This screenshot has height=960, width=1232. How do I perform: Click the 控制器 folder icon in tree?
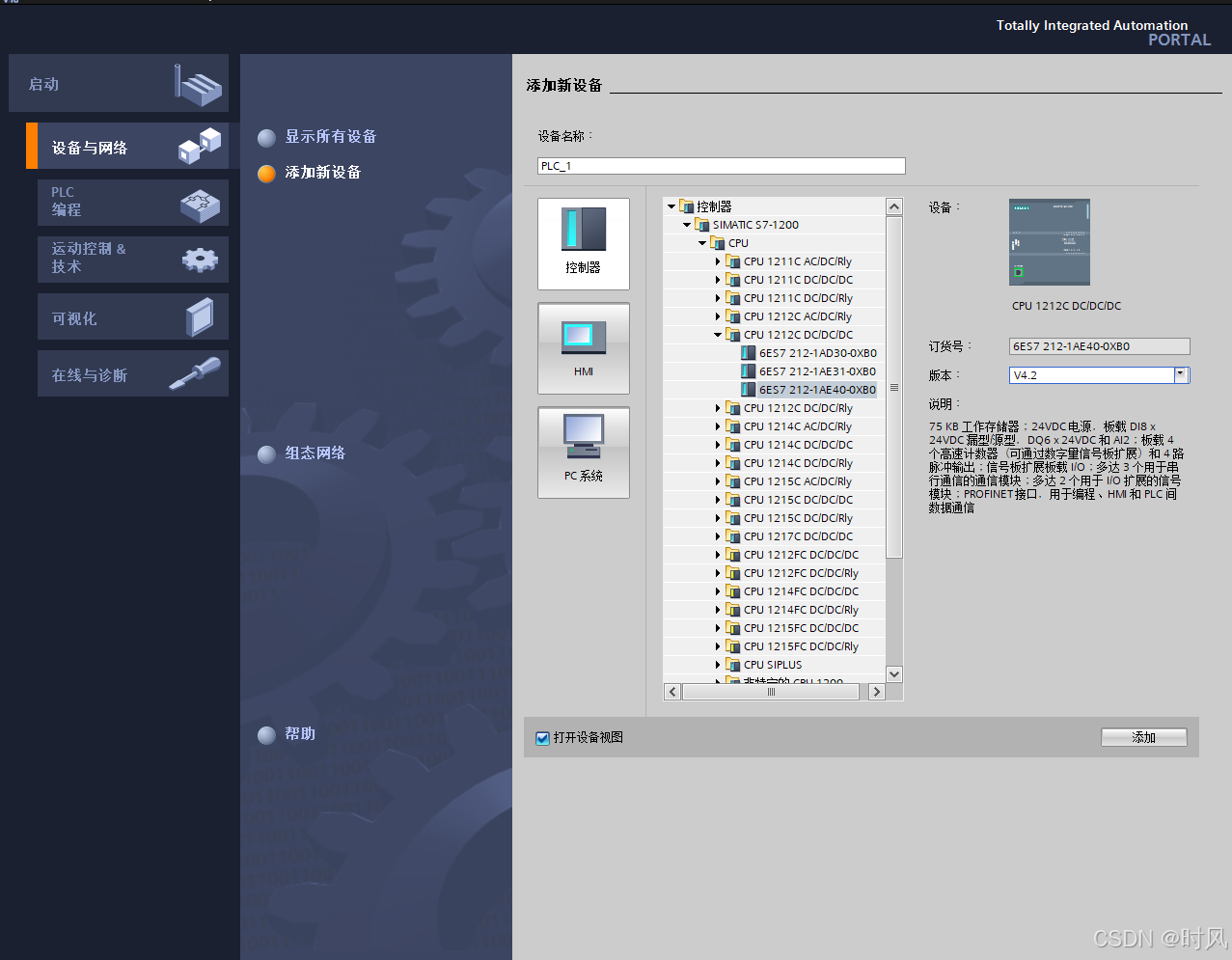pyautogui.click(x=687, y=206)
